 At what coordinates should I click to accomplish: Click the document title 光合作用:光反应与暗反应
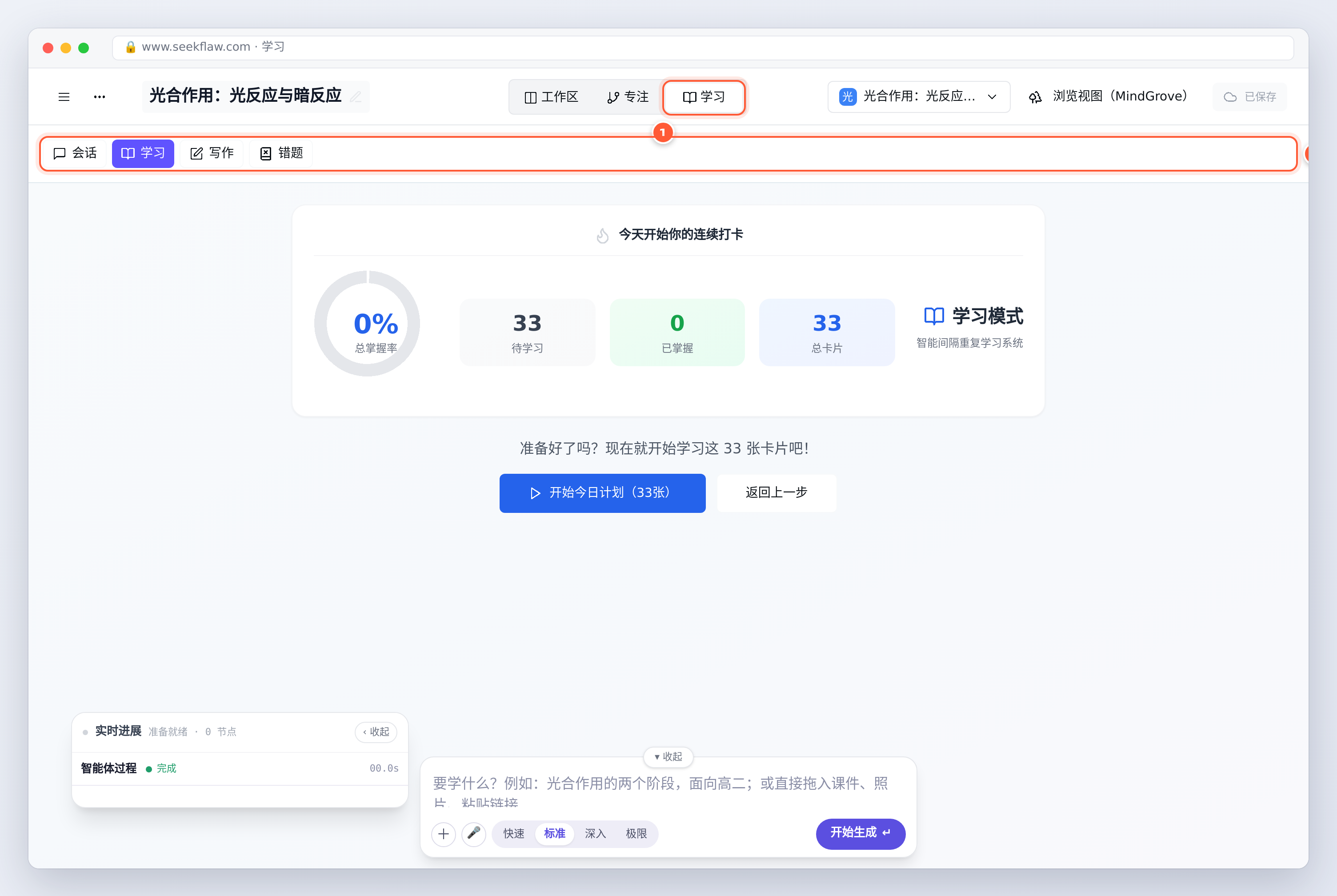pyautogui.click(x=245, y=96)
